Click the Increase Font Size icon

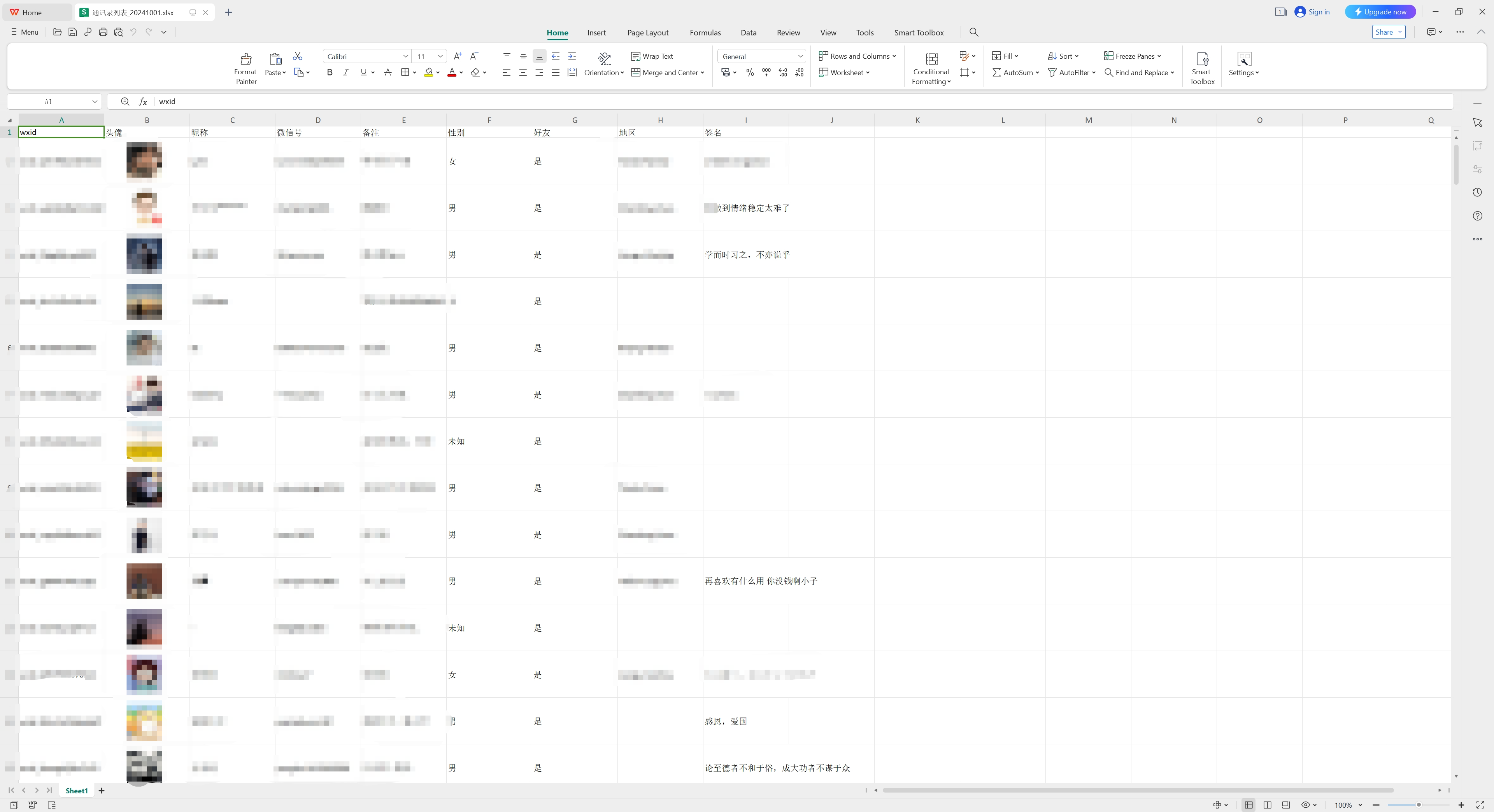pos(458,56)
